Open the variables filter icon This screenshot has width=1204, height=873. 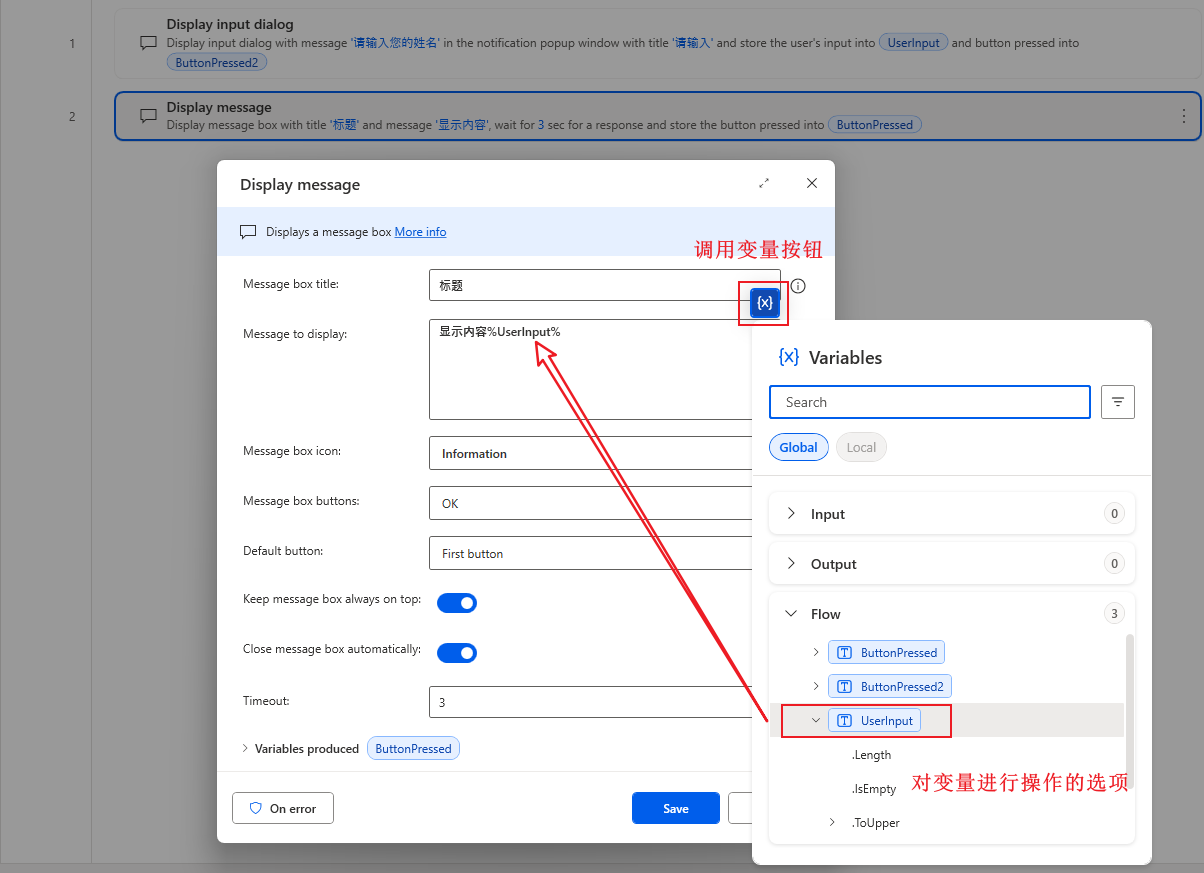pos(1118,402)
